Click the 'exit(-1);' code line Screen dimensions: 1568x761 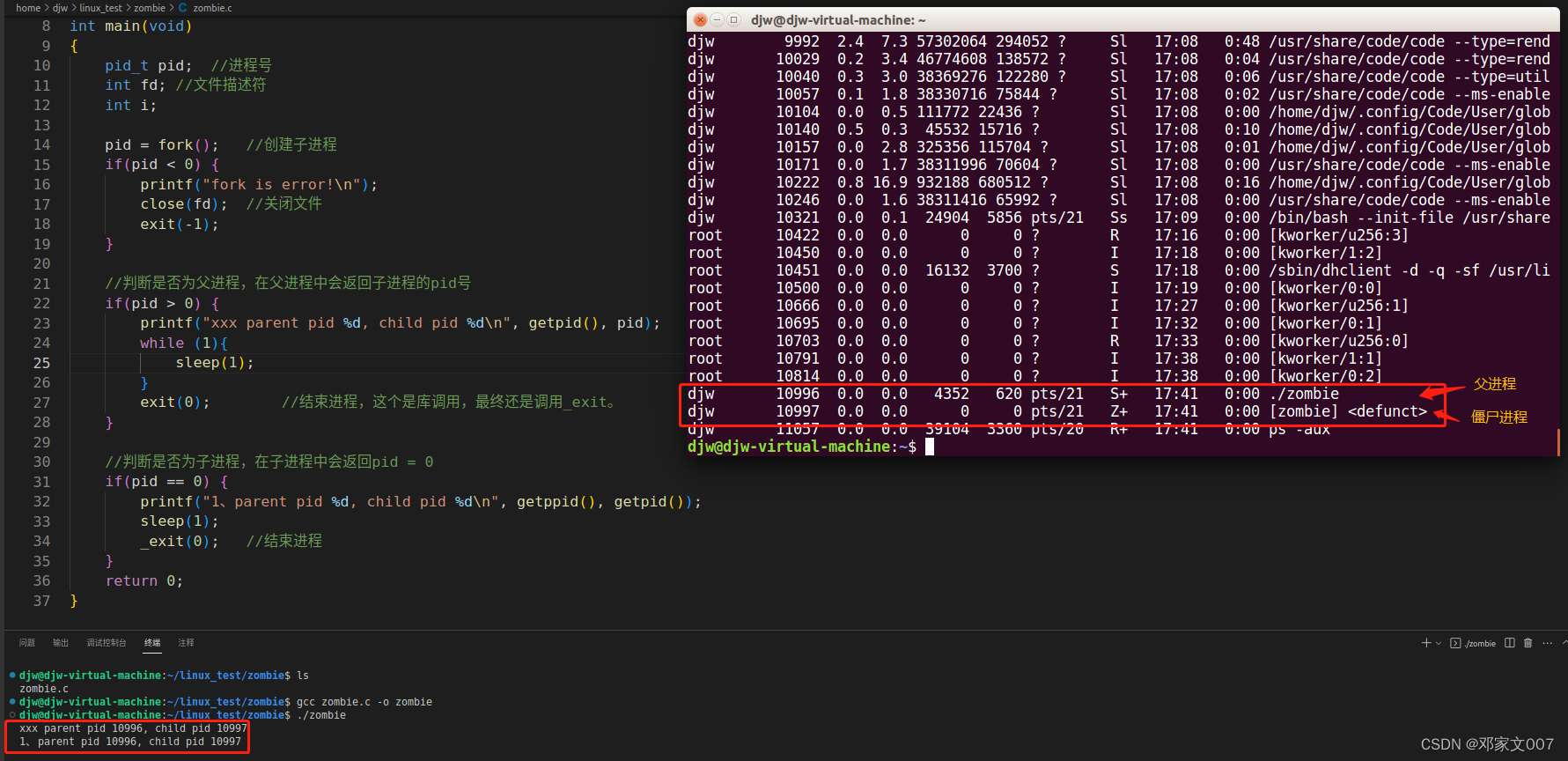[180, 224]
